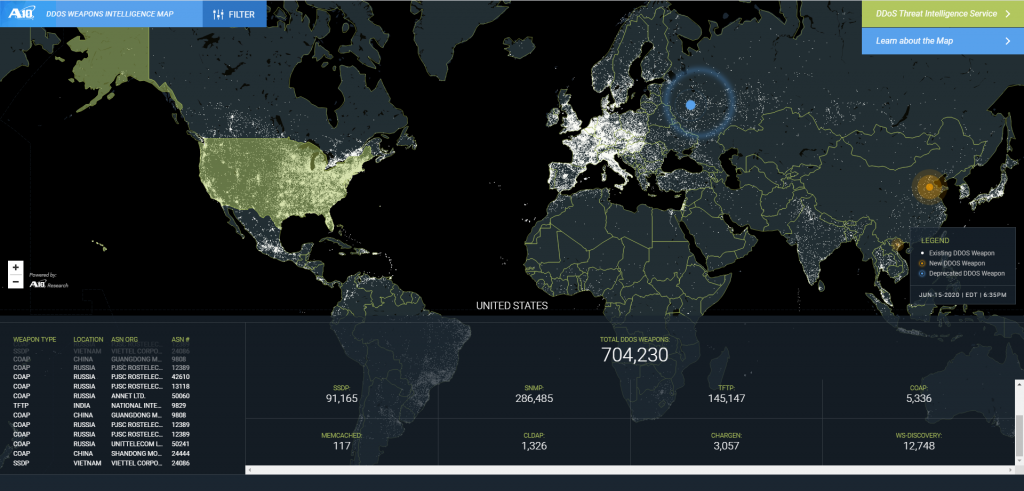This screenshot has height=491, width=1024.
Task: Select the row with ASN 42610
Action: coord(102,377)
